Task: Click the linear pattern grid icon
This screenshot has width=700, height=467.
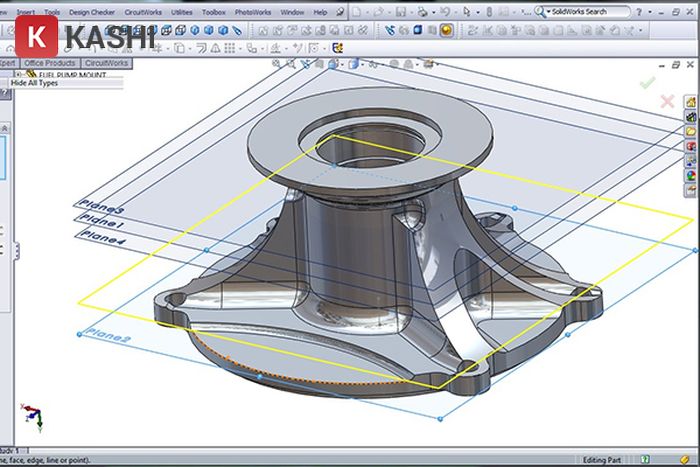Action: 230,48
